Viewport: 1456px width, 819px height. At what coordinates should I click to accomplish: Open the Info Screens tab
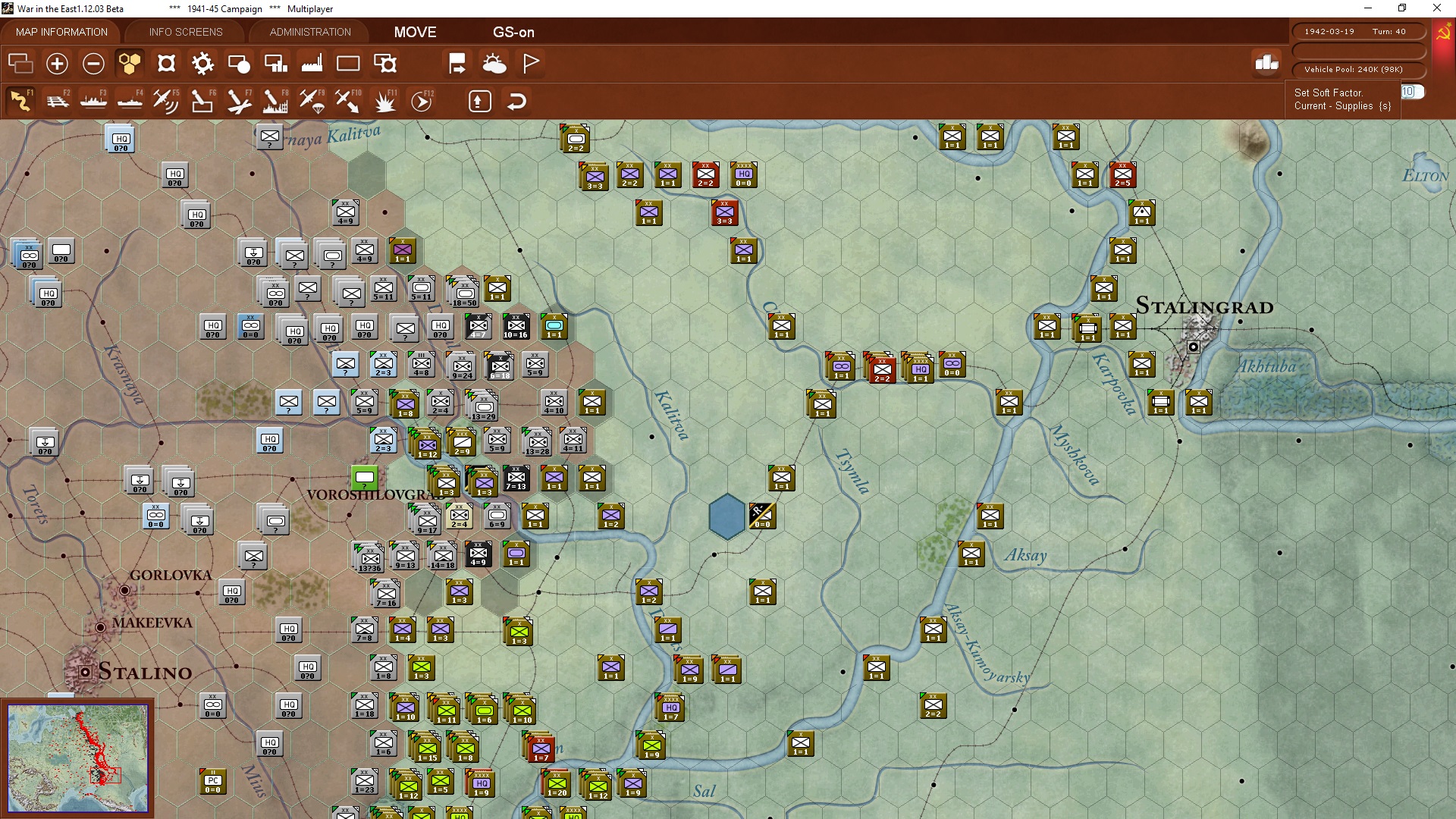click(186, 32)
